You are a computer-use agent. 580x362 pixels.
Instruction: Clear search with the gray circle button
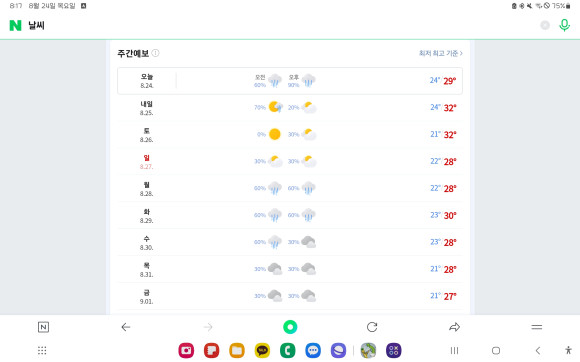point(545,25)
